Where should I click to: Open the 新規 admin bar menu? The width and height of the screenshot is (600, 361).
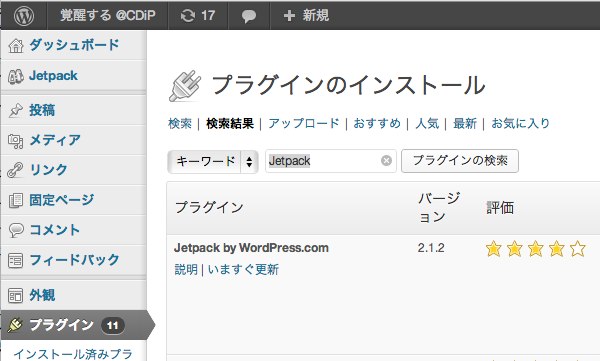tap(316, 15)
